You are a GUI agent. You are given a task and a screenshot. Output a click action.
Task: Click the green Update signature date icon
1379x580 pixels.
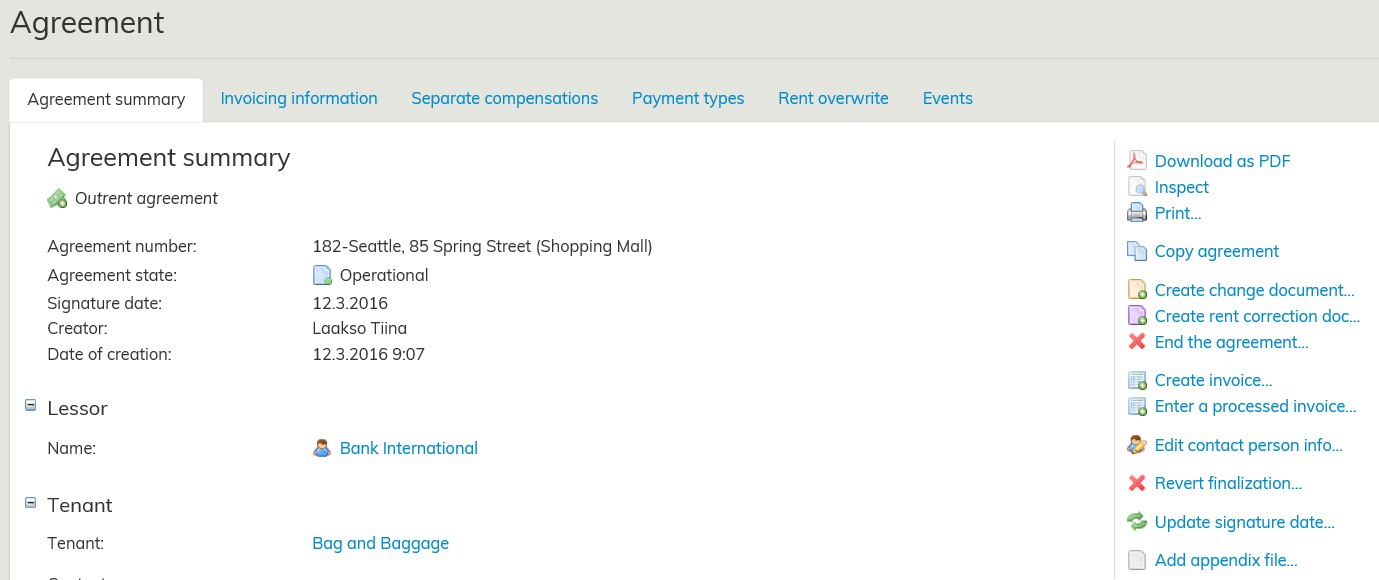[x=1137, y=522]
